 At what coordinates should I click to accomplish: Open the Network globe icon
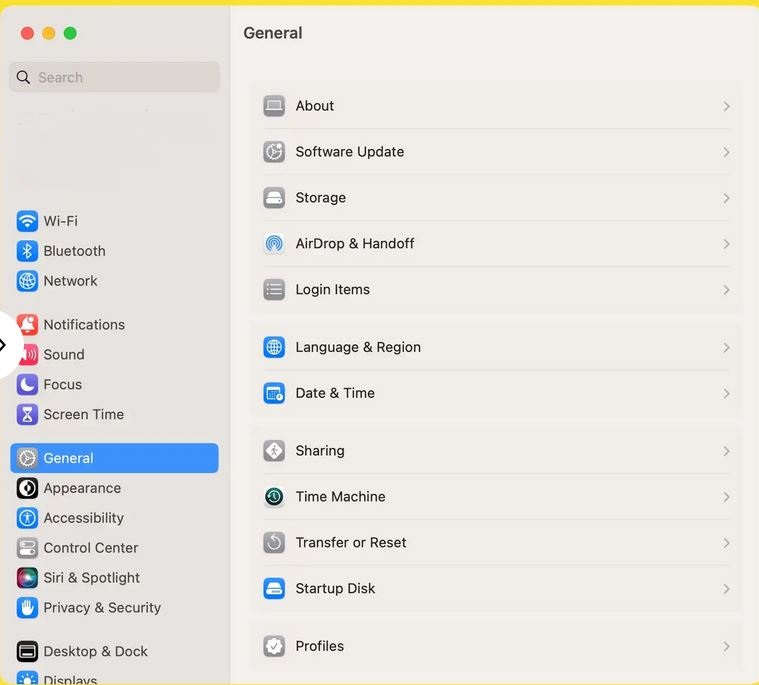coord(27,281)
